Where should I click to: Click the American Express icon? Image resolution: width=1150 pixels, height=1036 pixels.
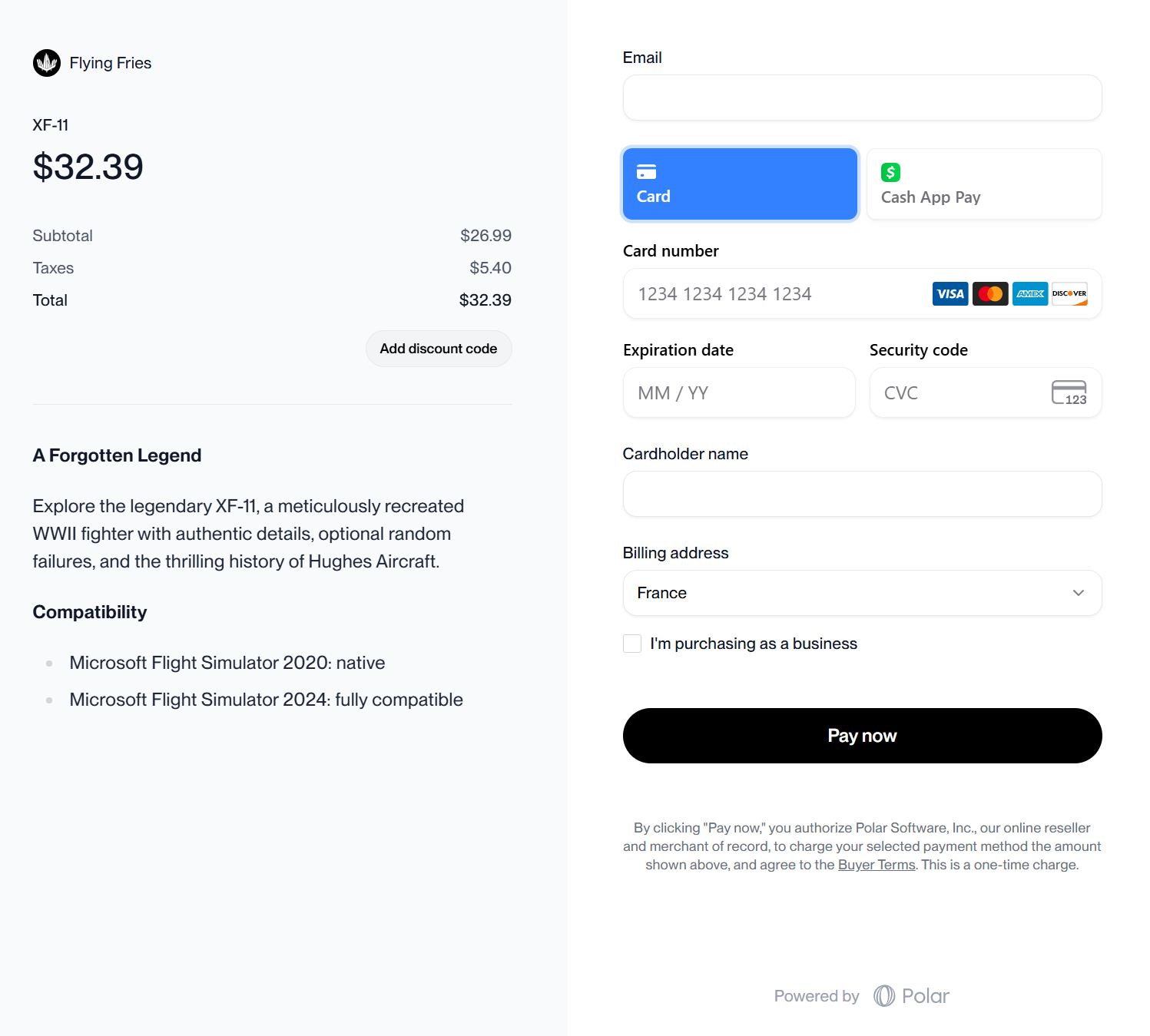coord(1030,293)
